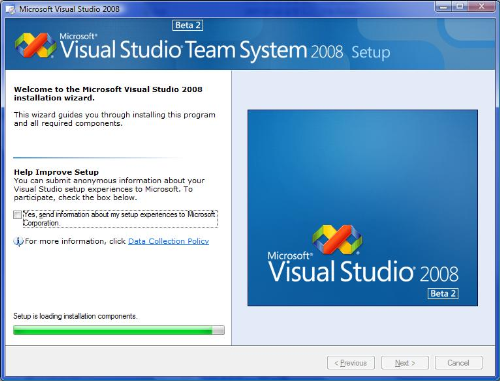Click the title bar window icon

pos(11,9)
